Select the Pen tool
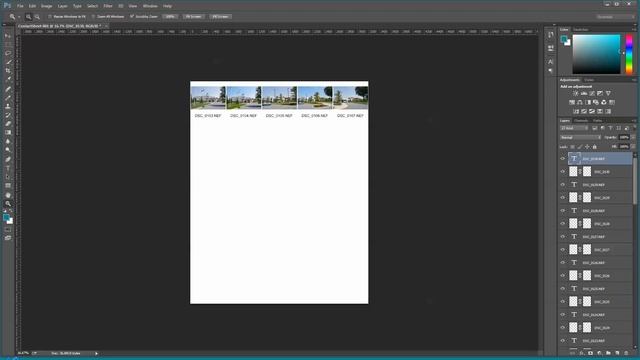 8,159
